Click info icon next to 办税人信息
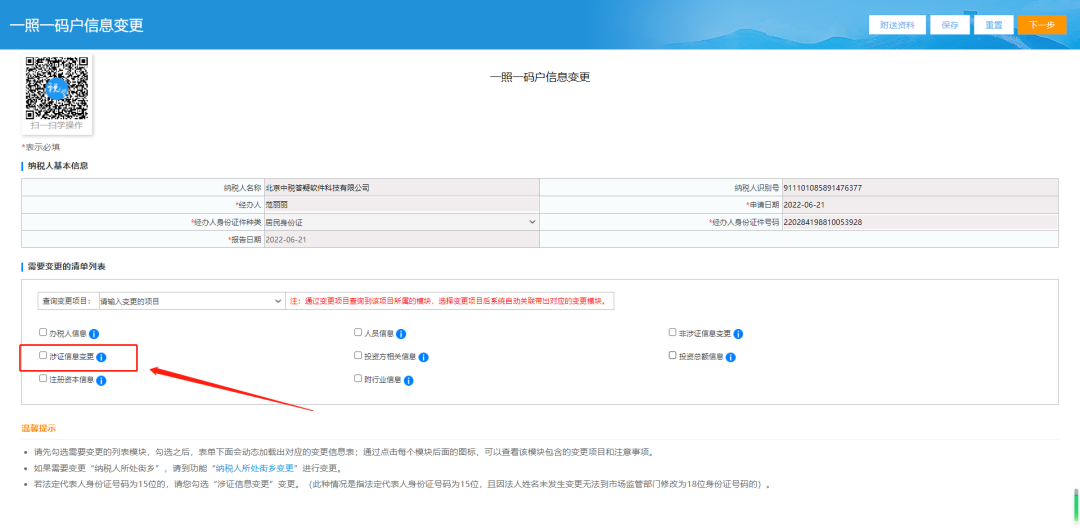This screenshot has height=532, width=1080. point(94,333)
